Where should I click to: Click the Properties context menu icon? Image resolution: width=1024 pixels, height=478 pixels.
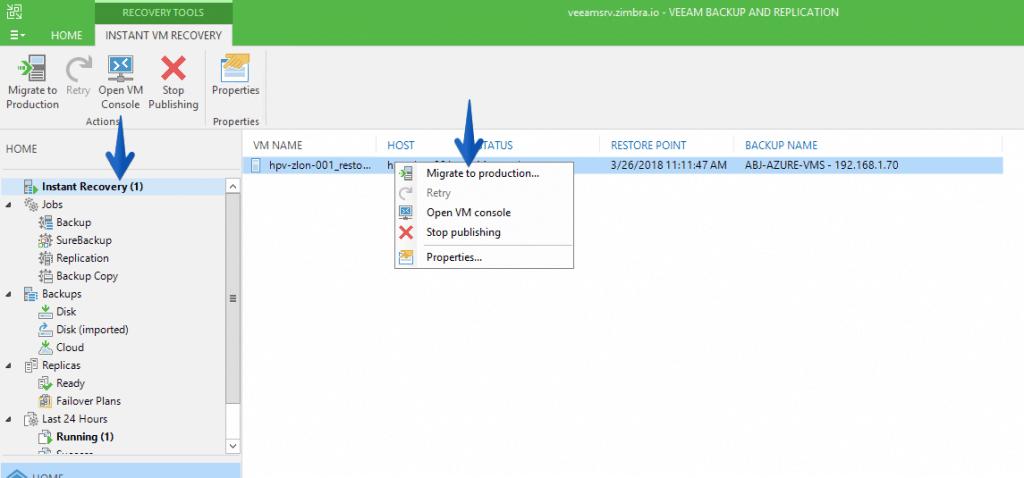(x=406, y=257)
